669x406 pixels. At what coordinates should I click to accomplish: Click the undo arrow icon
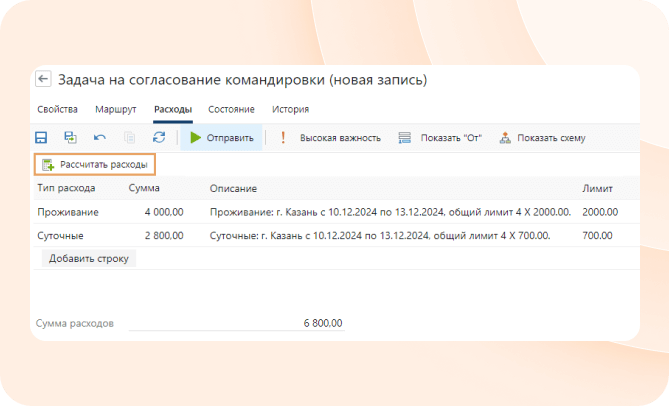[99, 138]
